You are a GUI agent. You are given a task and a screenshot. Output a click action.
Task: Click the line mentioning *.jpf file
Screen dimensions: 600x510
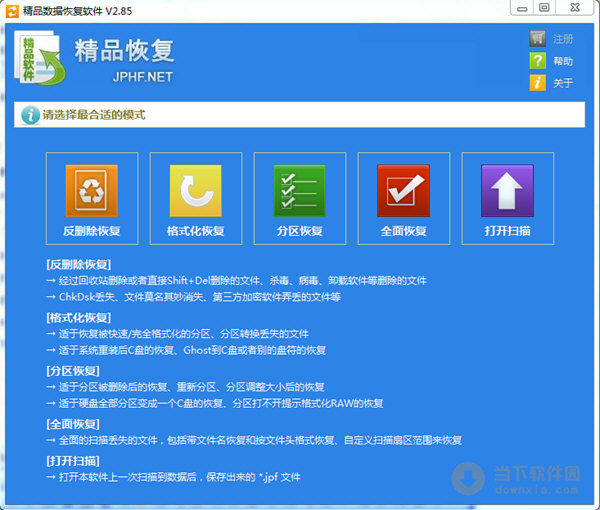[173, 477]
